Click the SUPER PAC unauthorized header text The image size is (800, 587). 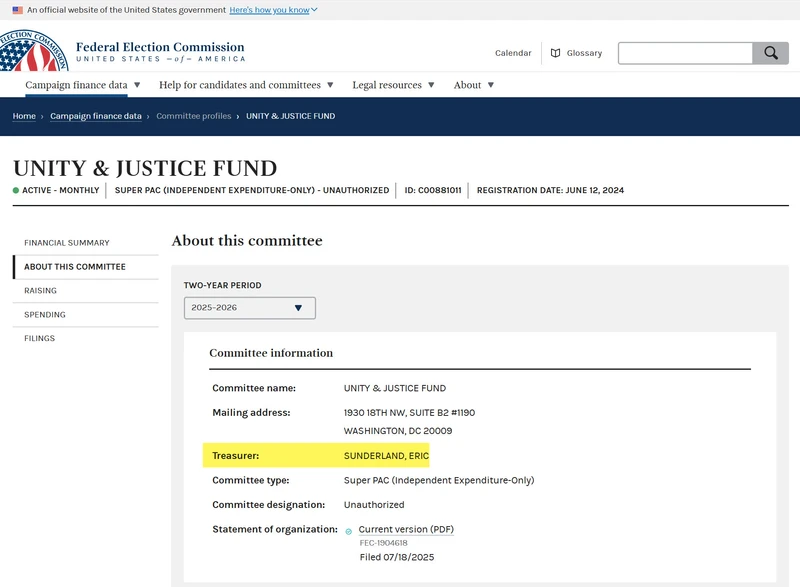252,190
